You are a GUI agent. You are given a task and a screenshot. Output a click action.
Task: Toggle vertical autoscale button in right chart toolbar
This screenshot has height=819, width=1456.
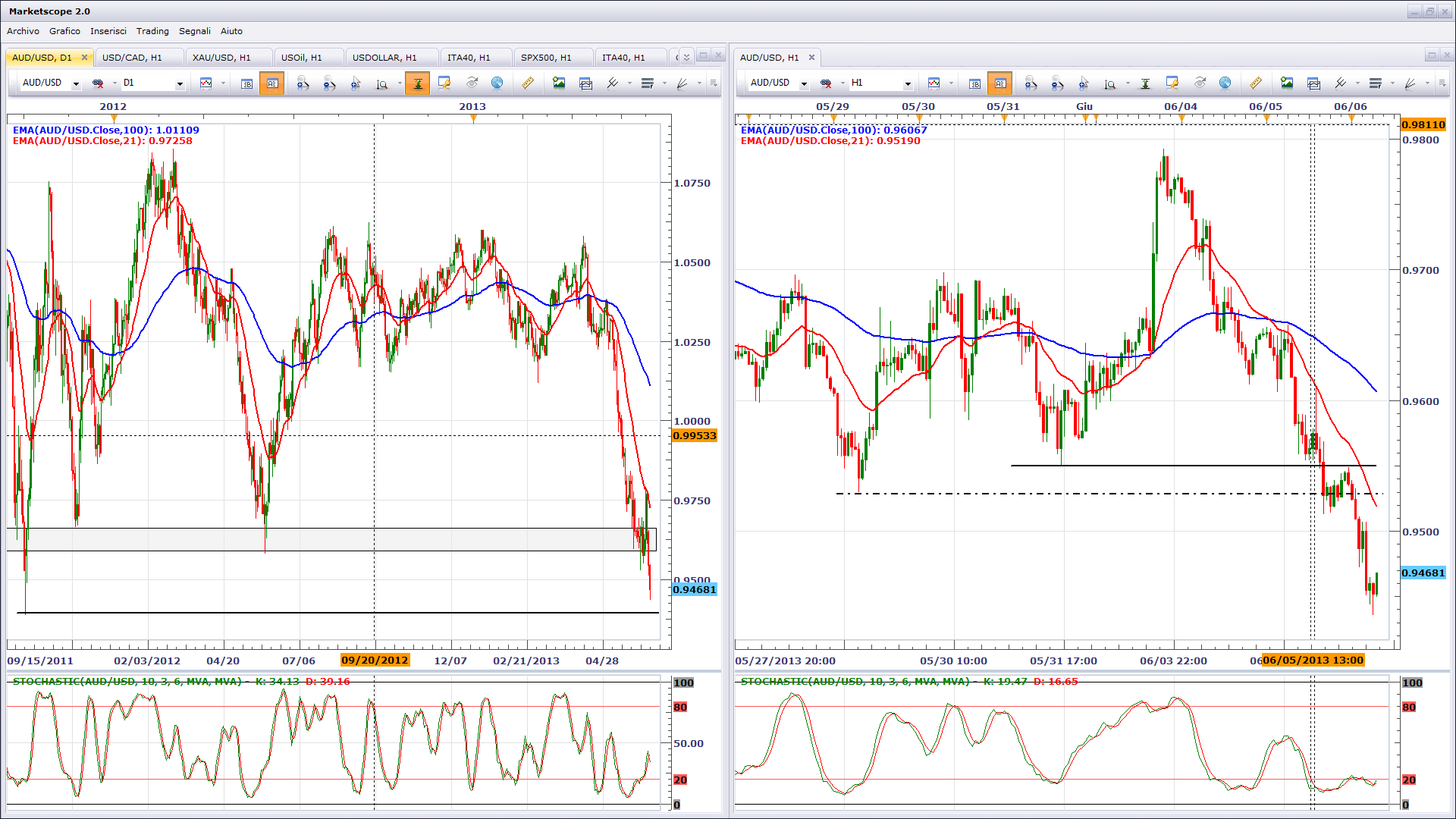point(1145,83)
